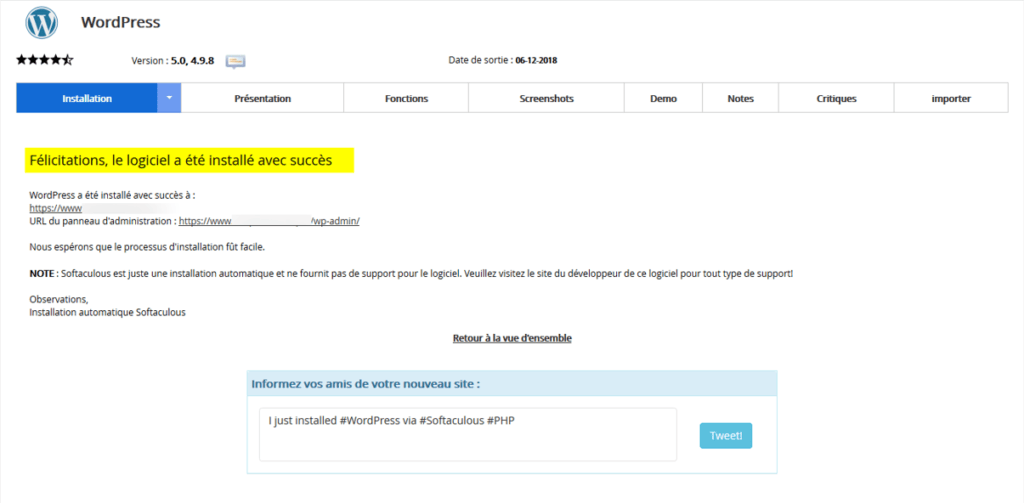This screenshot has width=1024, height=503.
Task: Click the WordPress title text
Action: pyautogui.click(x=121, y=22)
